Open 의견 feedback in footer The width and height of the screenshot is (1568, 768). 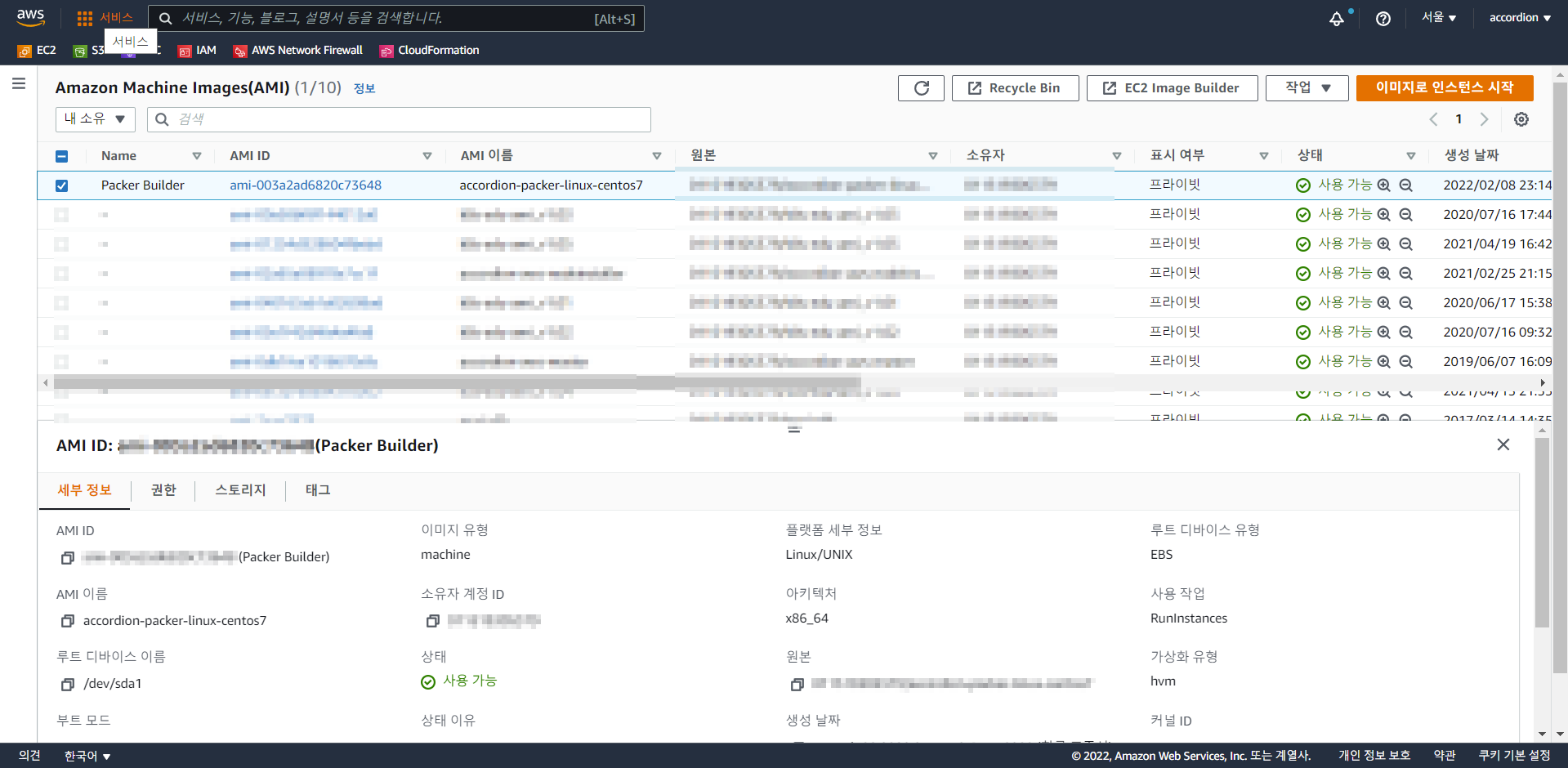(x=29, y=756)
